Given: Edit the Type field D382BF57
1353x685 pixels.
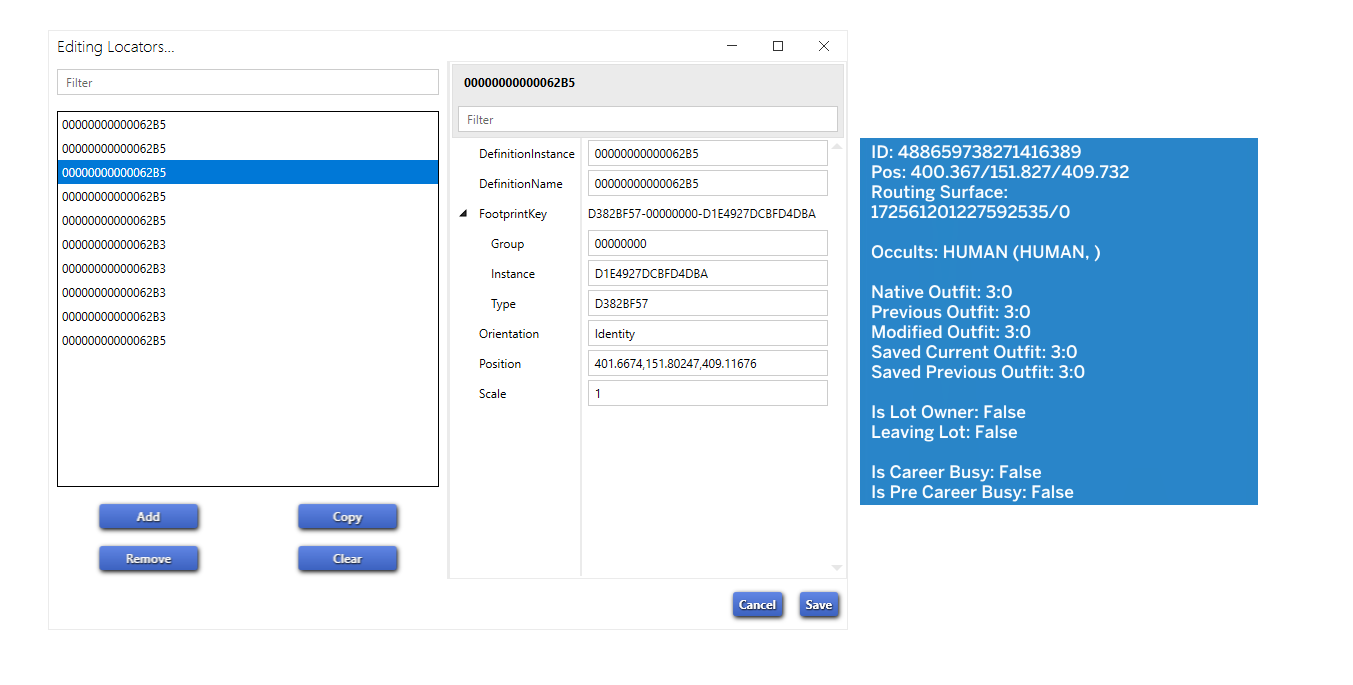Looking at the screenshot, I should (x=707, y=304).
